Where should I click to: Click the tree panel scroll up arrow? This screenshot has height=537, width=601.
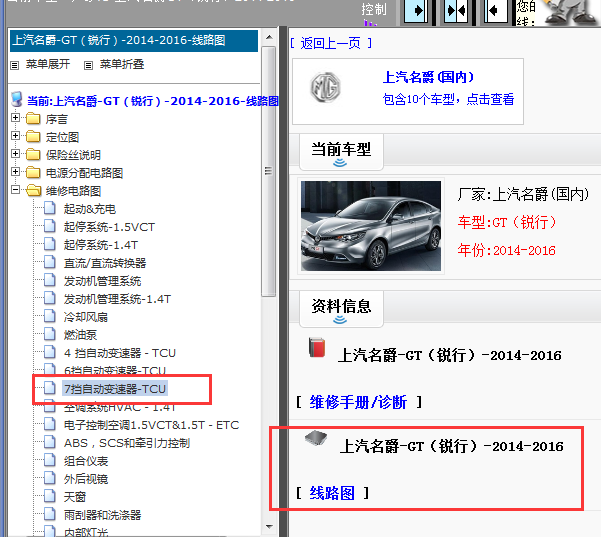click(269, 37)
